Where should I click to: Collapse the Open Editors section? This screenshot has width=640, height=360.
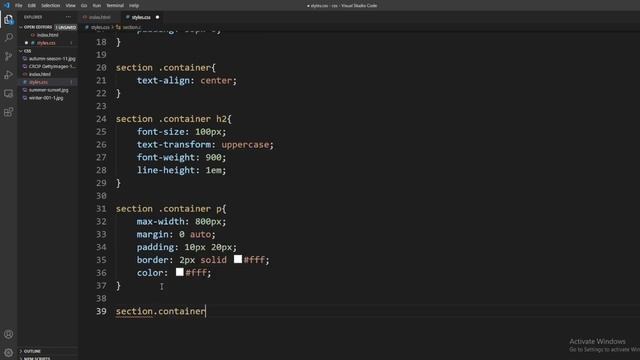click(38, 27)
